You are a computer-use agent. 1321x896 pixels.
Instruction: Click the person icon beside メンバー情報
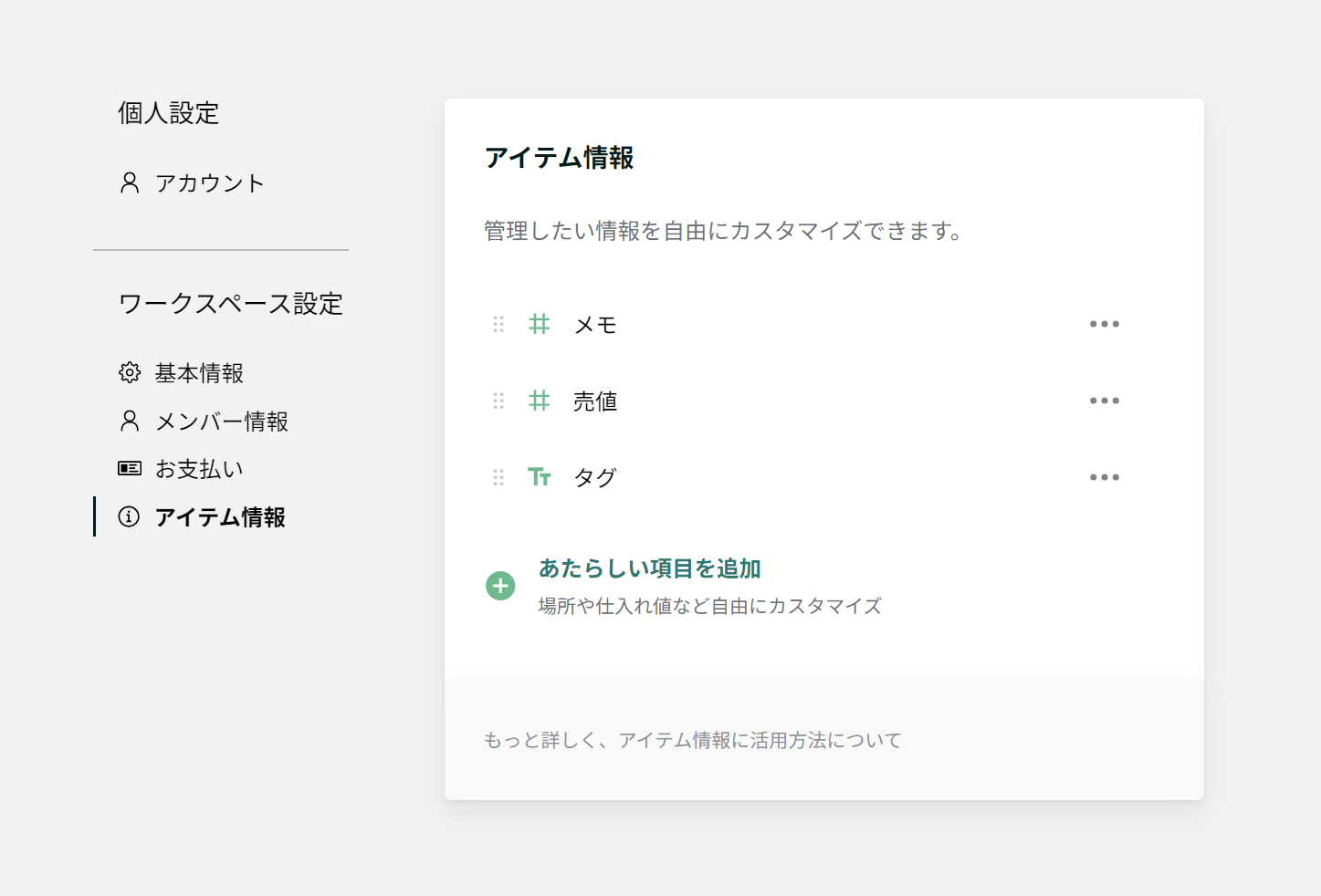[130, 422]
